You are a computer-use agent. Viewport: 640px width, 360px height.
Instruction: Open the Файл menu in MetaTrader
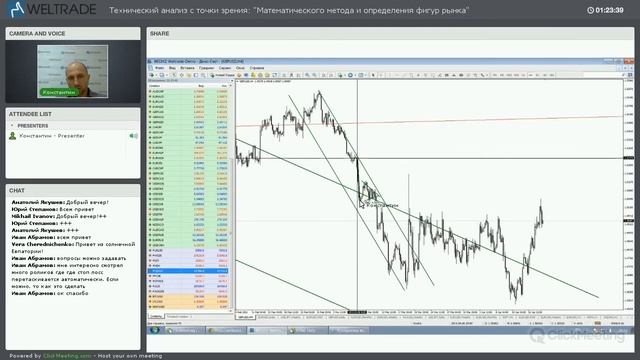[160, 68]
